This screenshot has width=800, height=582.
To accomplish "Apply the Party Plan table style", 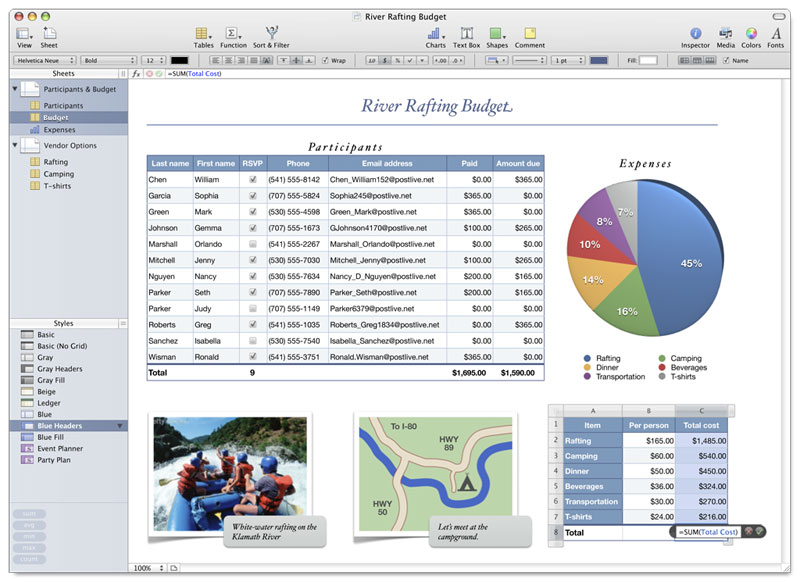I will pos(56,460).
